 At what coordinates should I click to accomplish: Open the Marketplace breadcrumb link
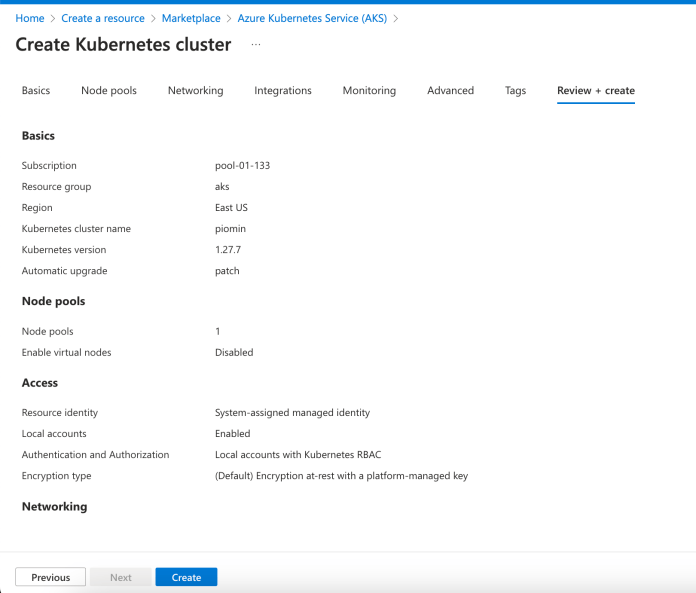[x=191, y=18]
